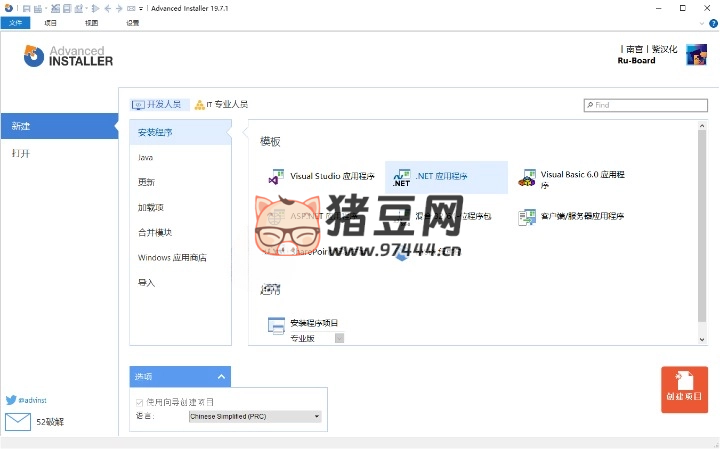This screenshot has width=720, height=449.
Task: Collapse the 选项 panel chevron
Action: coord(222,377)
